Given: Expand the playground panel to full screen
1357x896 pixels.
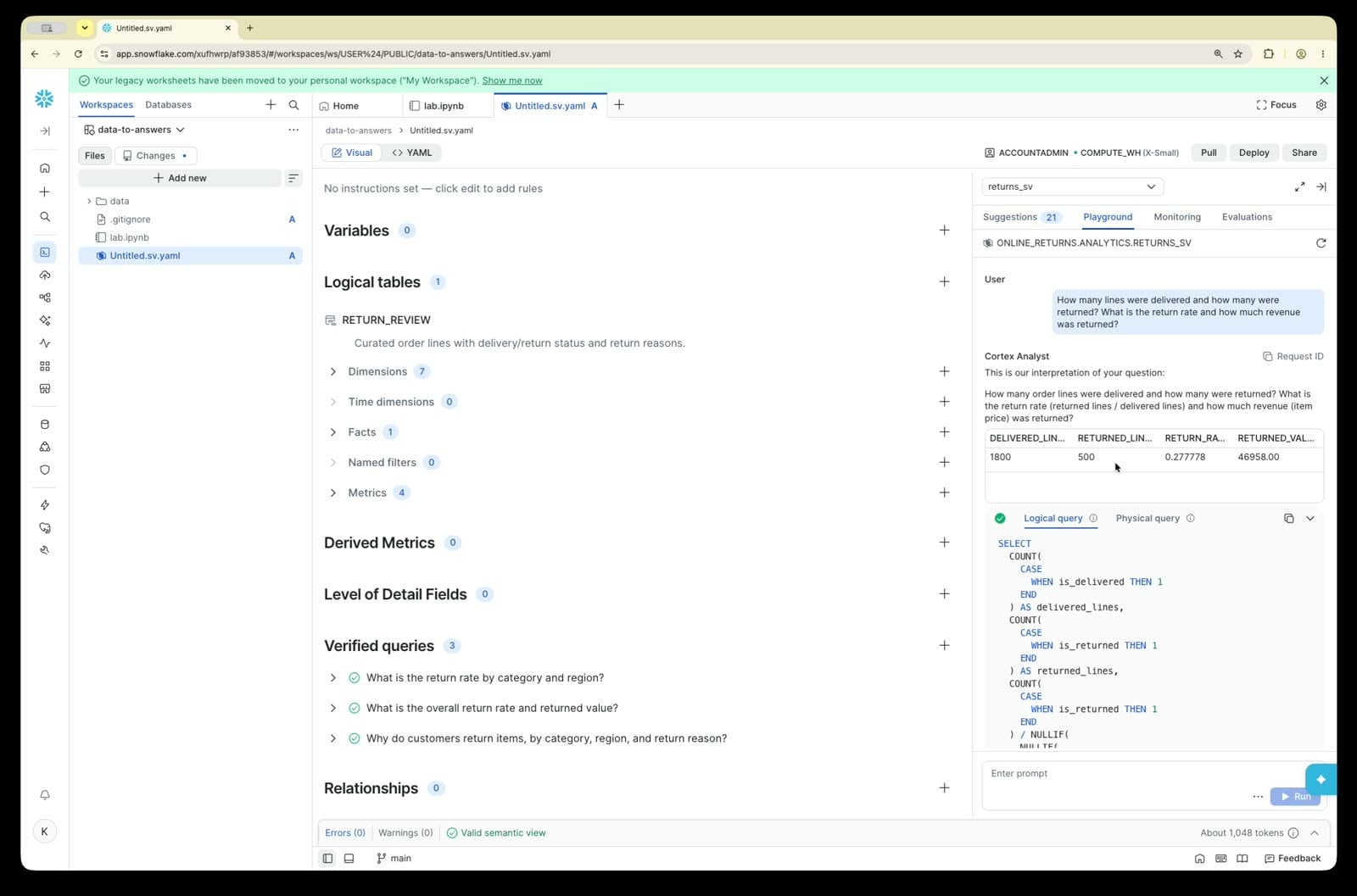Looking at the screenshot, I should coord(1299,186).
